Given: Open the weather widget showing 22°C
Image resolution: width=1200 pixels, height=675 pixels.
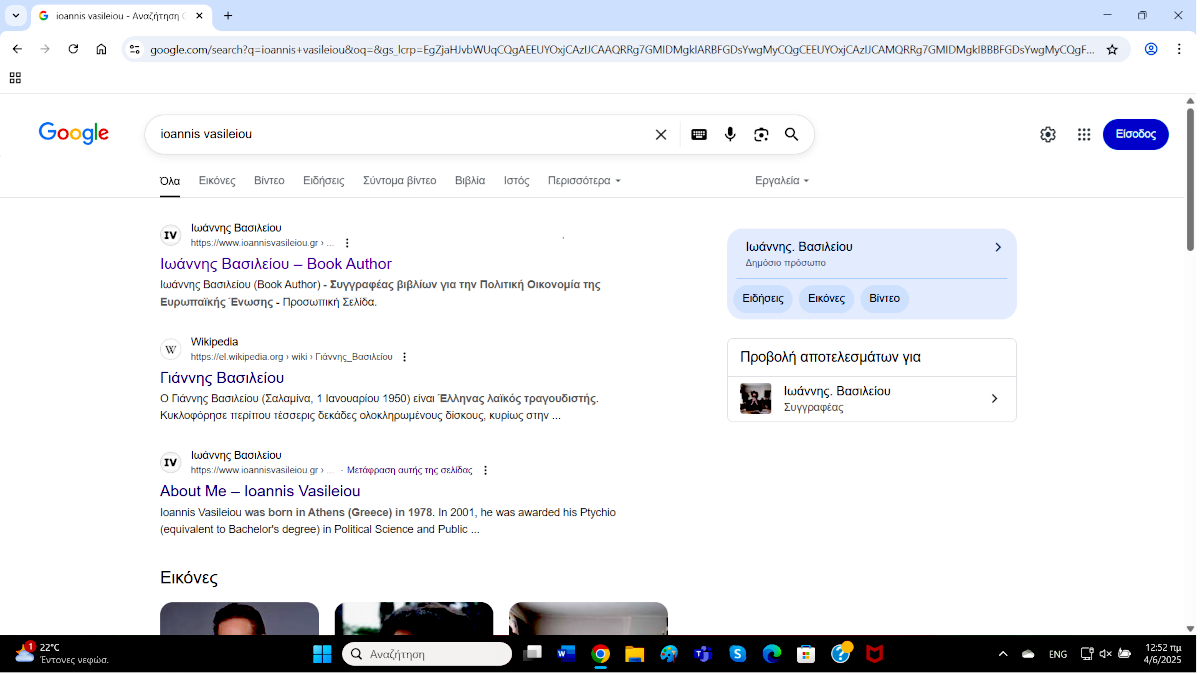Looking at the screenshot, I should [62, 654].
